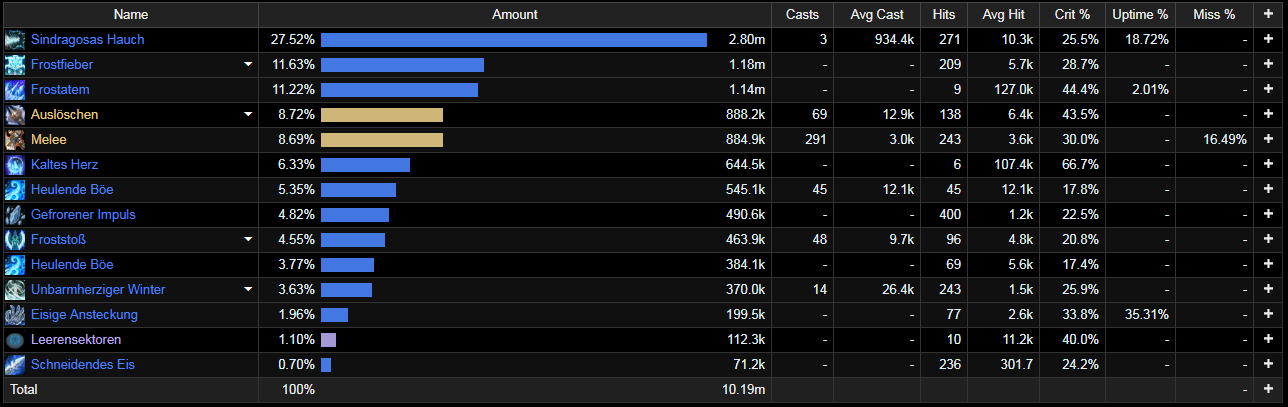Expand the Froststoß dropdown arrow
This screenshot has width=1288, height=407.
coord(248,240)
